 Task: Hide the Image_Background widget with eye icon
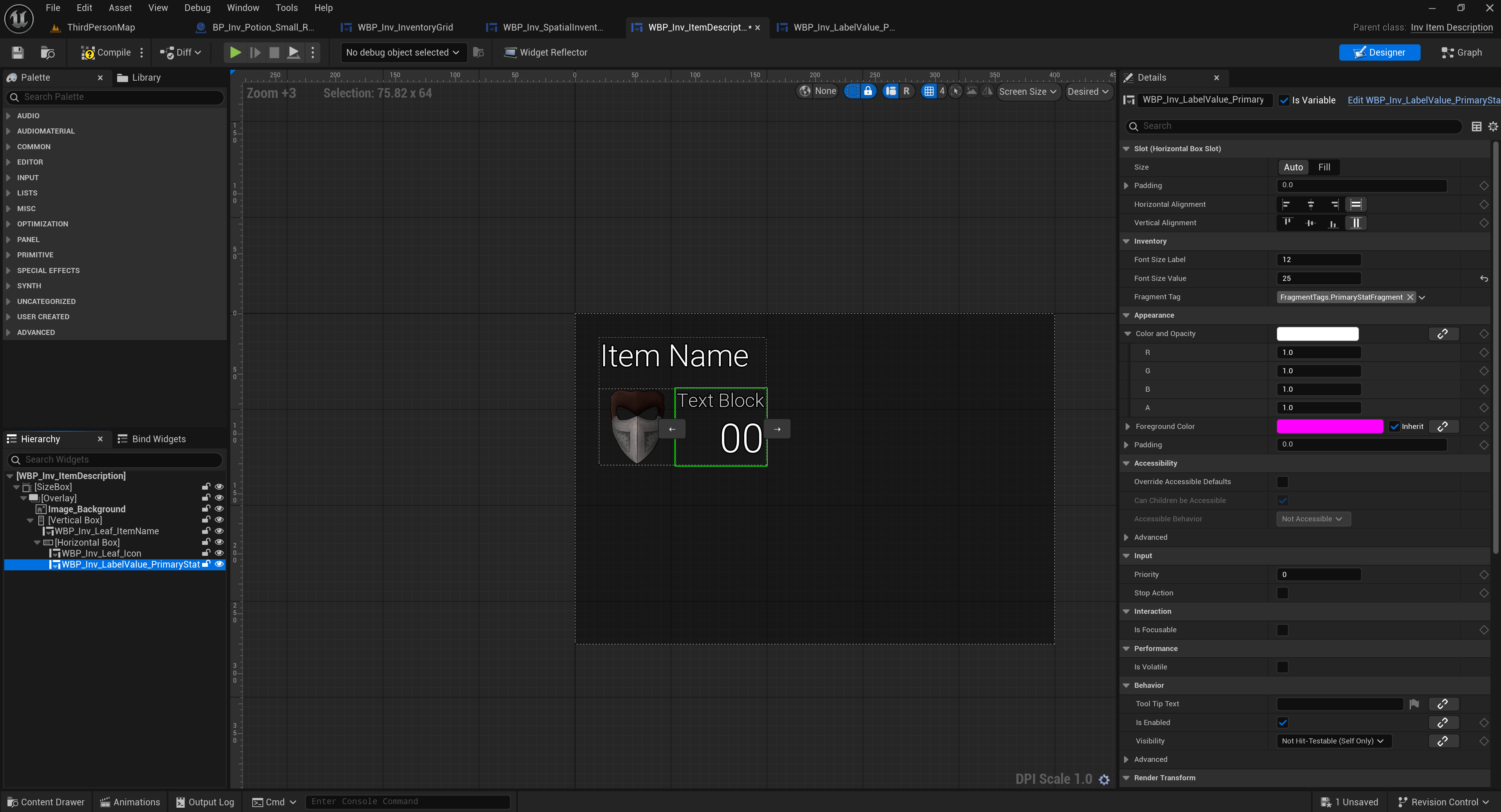click(219, 509)
